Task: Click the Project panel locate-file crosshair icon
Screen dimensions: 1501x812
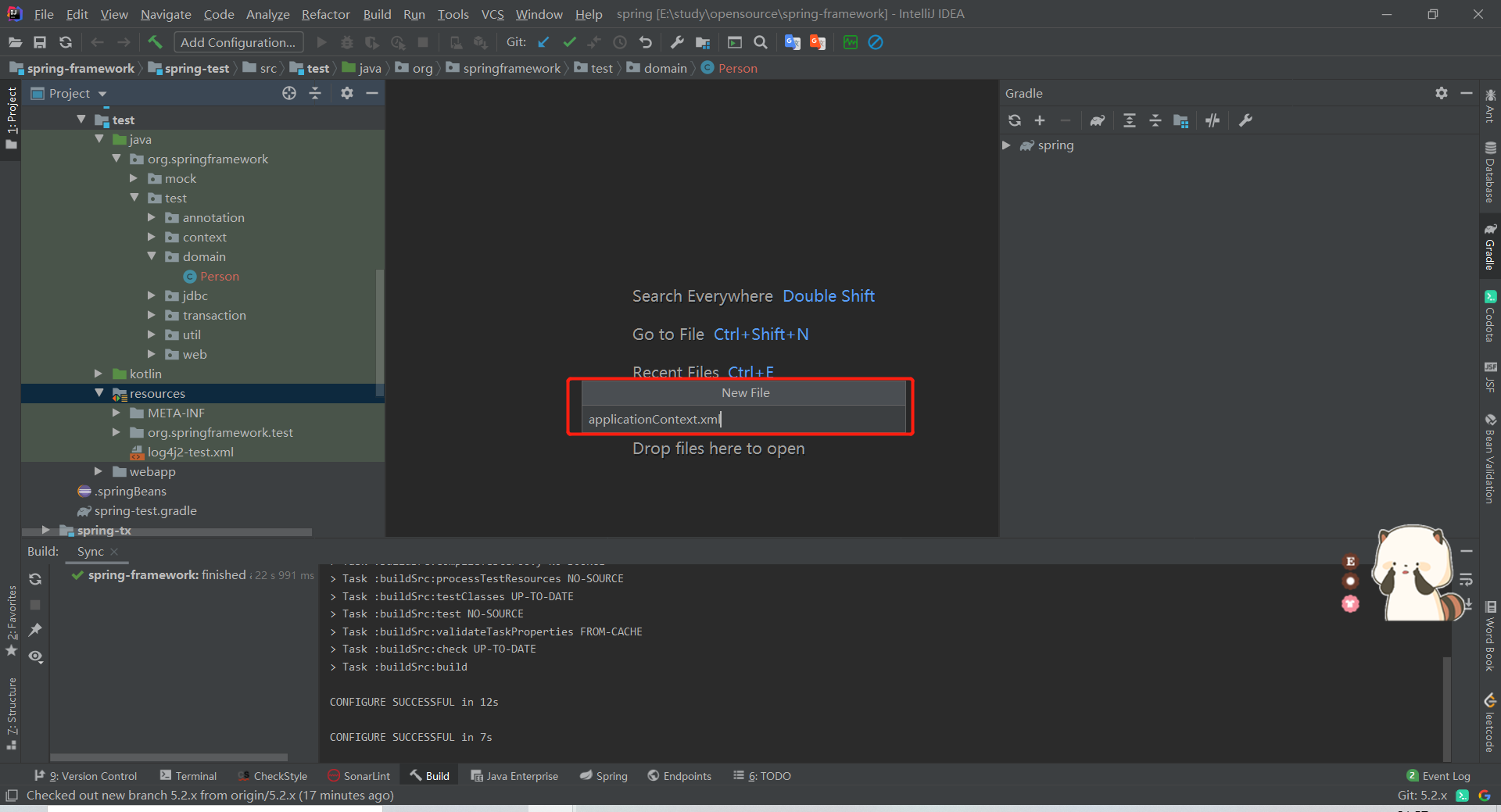Action: tap(289, 93)
